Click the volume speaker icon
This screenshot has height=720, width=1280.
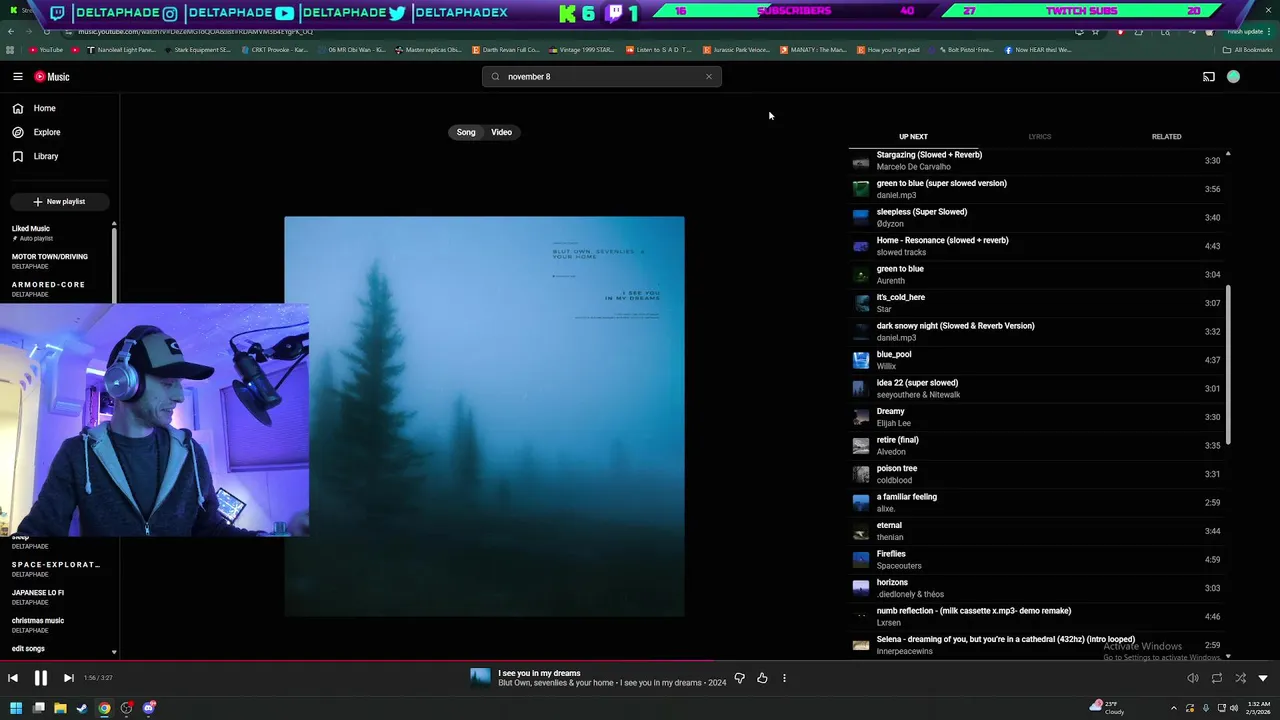(1192, 678)
